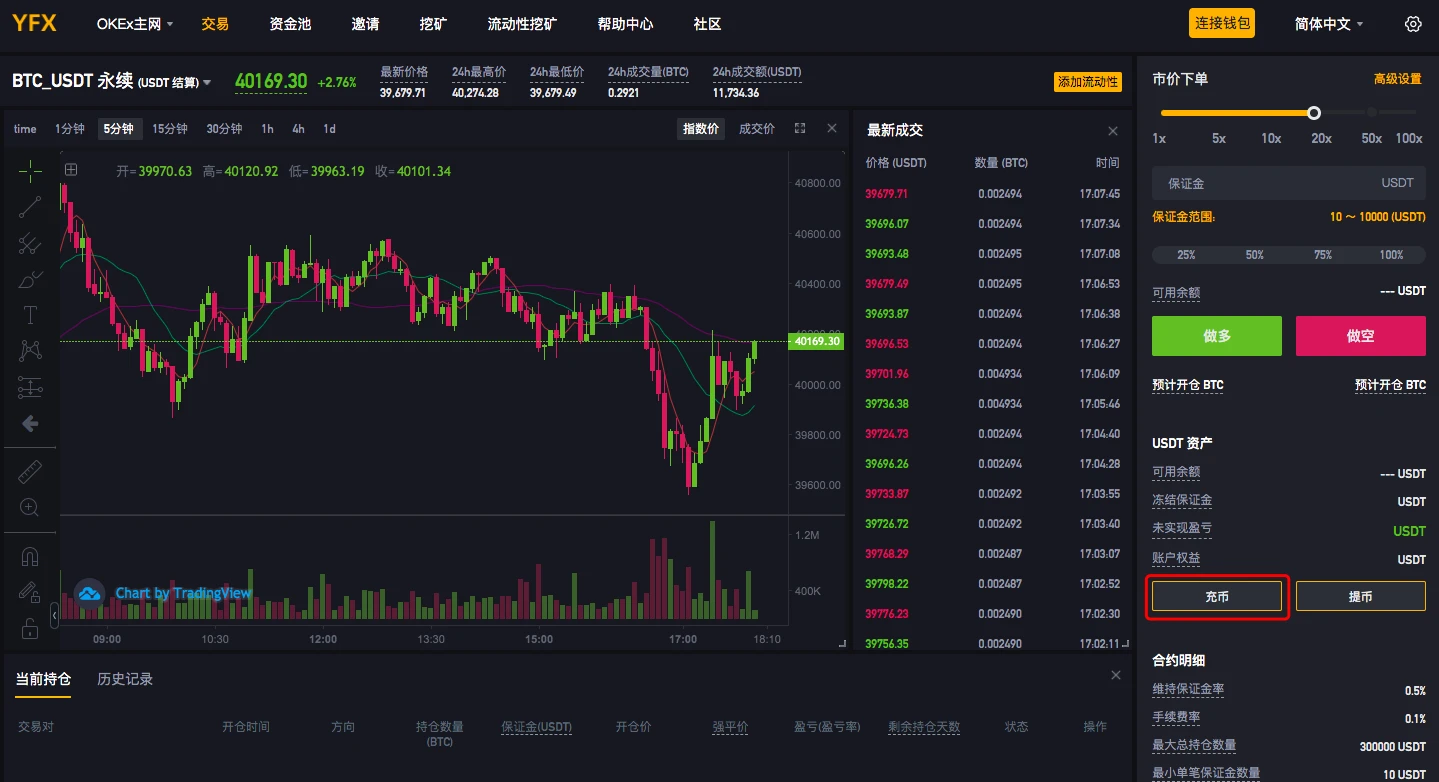Viewport: 1439px width, 782px height.
Task: Click the red 做空 button
Action: click(x=1361, y=336)
